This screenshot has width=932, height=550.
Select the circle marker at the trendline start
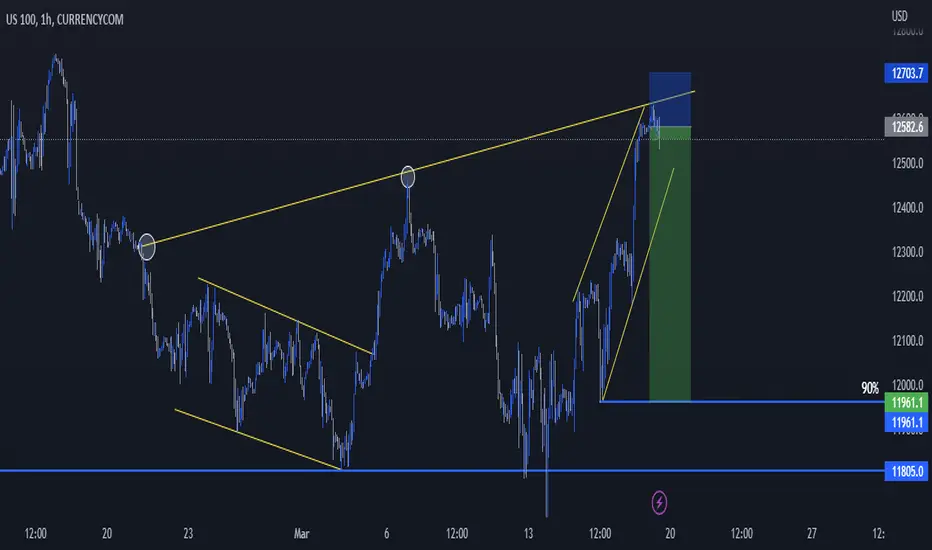(147, 247)
